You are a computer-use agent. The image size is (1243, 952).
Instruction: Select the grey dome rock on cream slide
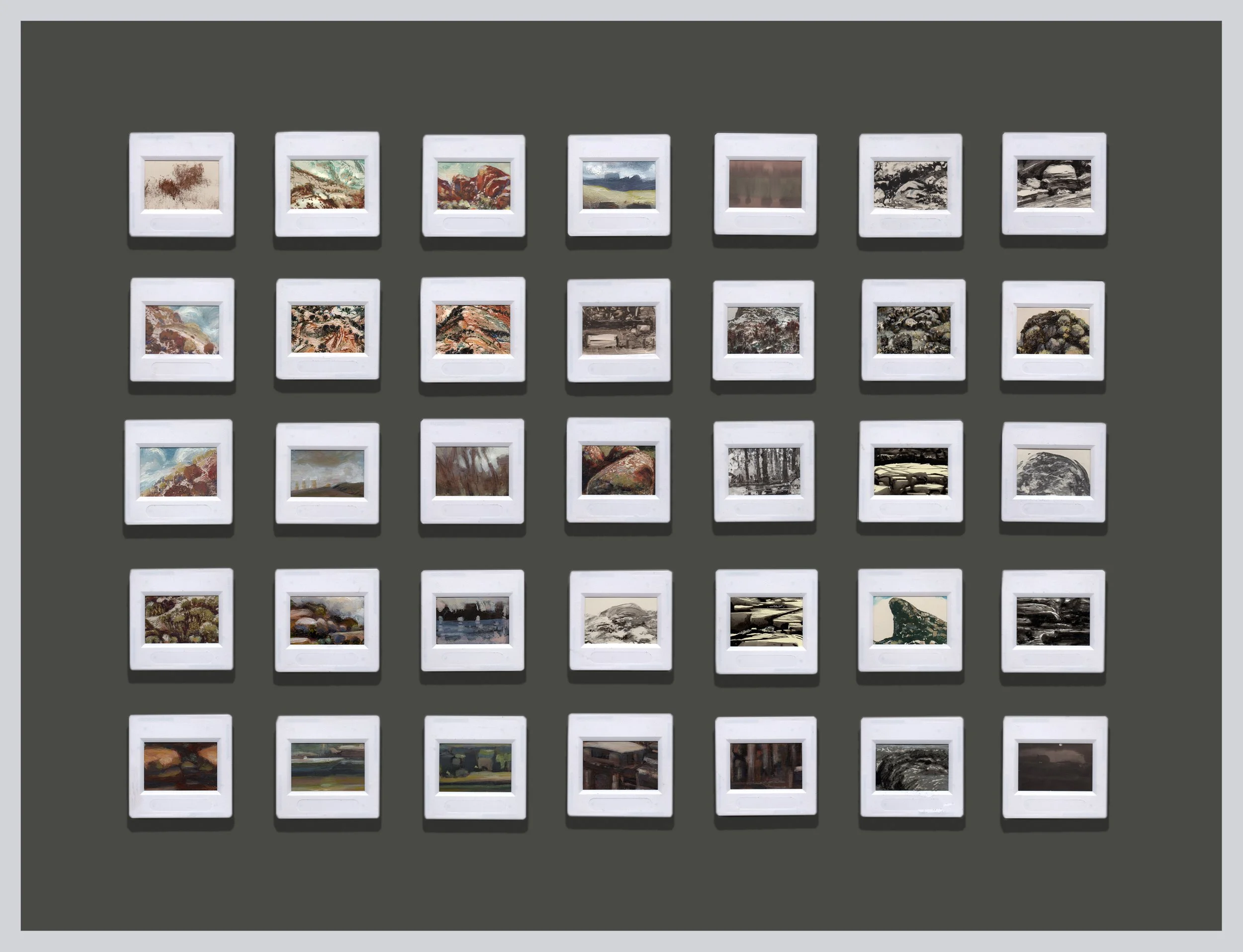click(x=1054, y=471)
